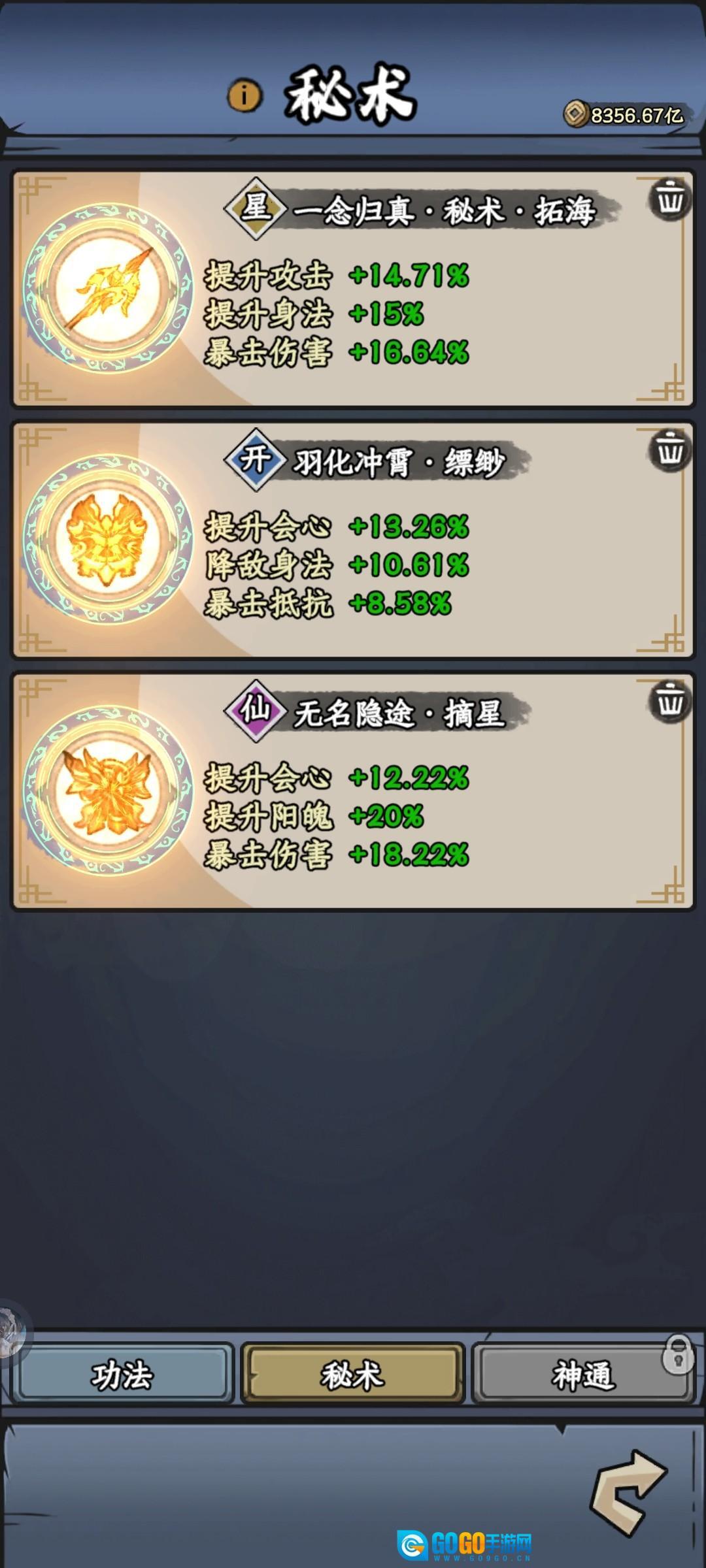The height and width of the screenshot is (1568, 706).
Task: Tap the trash icon for 羽化冲霄·缥缈
Action: pos(670,450)
